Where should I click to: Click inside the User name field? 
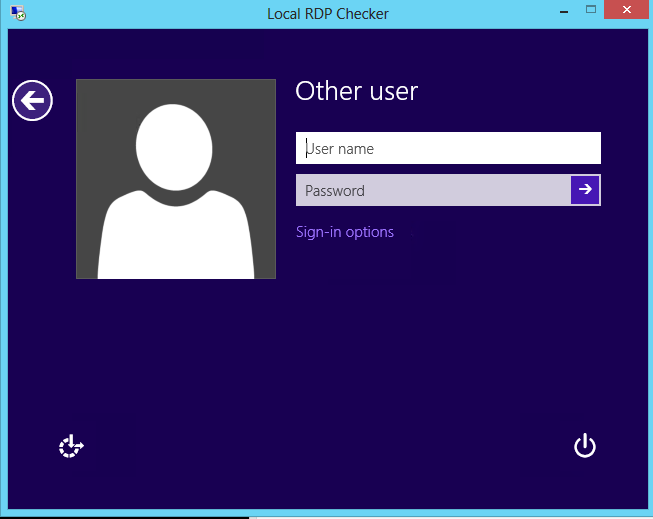[x=448, y=148]
